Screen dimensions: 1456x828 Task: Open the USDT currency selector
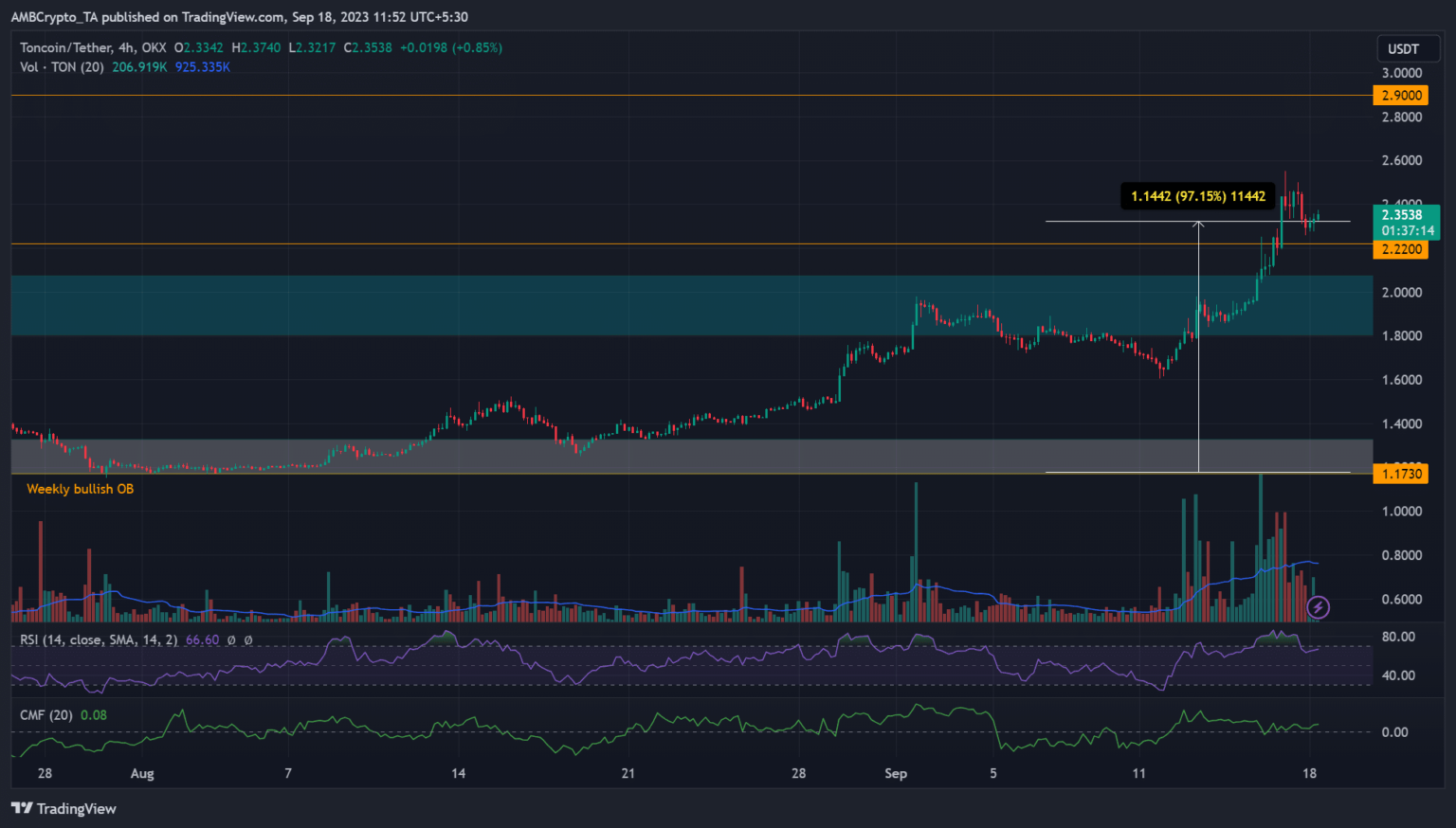point(1403,49)
